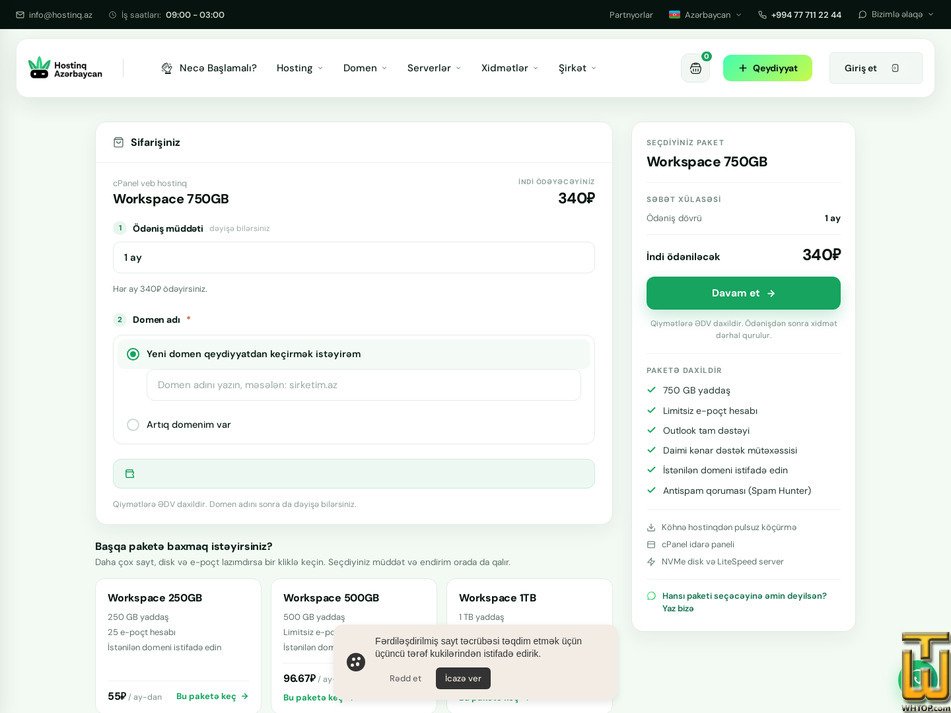
Task: Expand the Domen menu
Action: (x=365, y=68)
